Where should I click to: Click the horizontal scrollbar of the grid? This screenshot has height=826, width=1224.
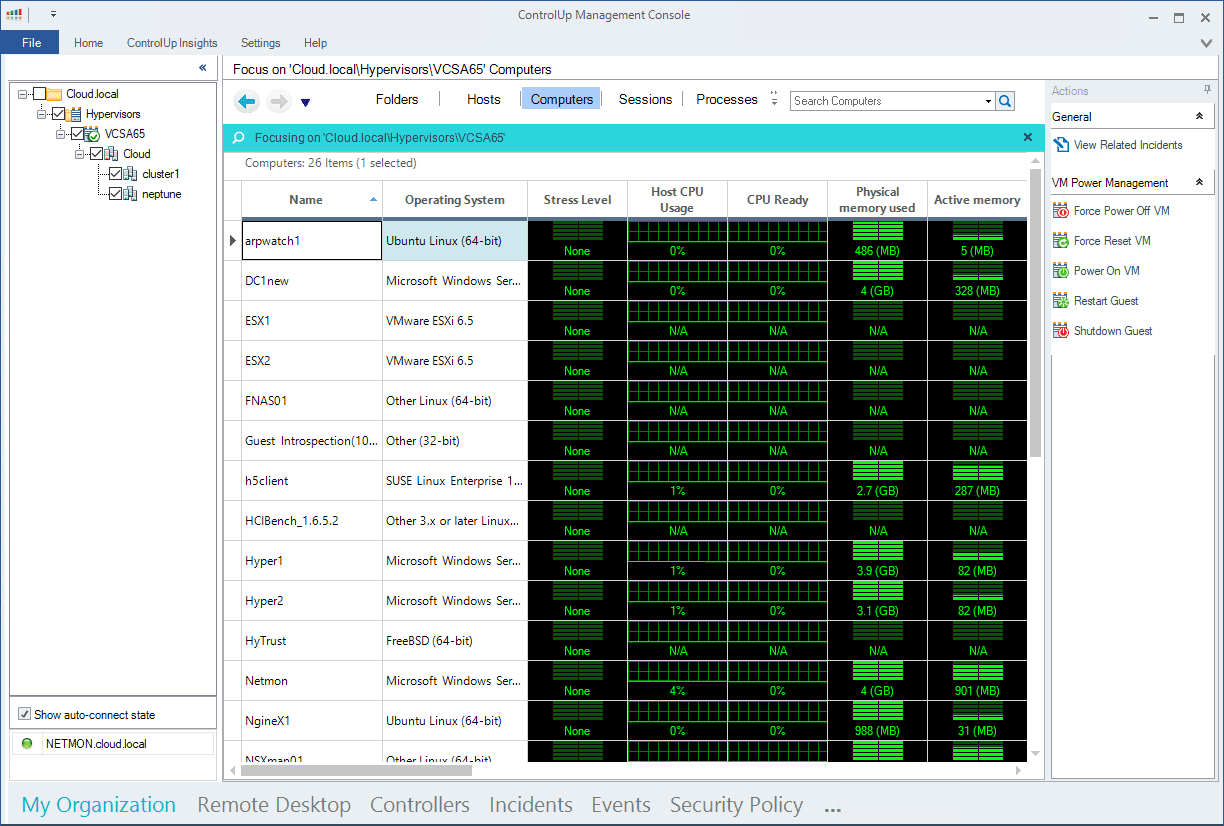tap(357, 771)
